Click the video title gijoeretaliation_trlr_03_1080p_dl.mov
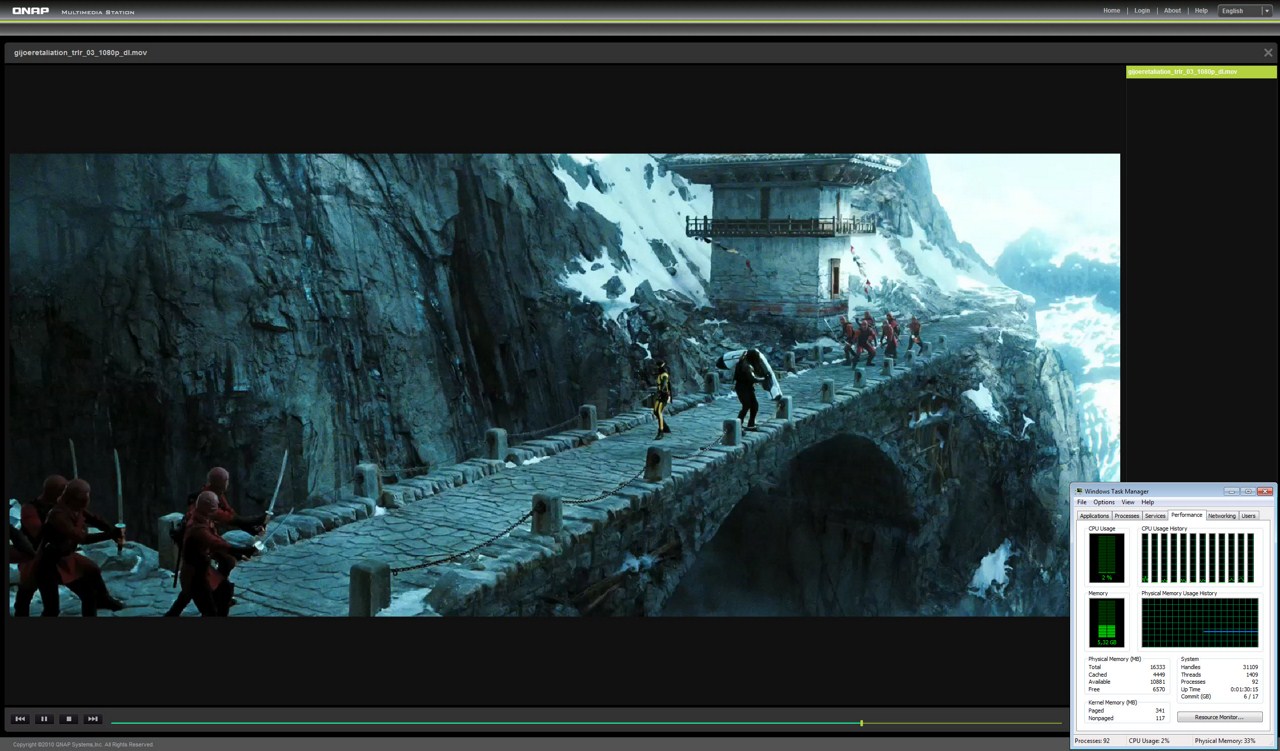Viewport: 1280px width, 751px height. (80, 52)
